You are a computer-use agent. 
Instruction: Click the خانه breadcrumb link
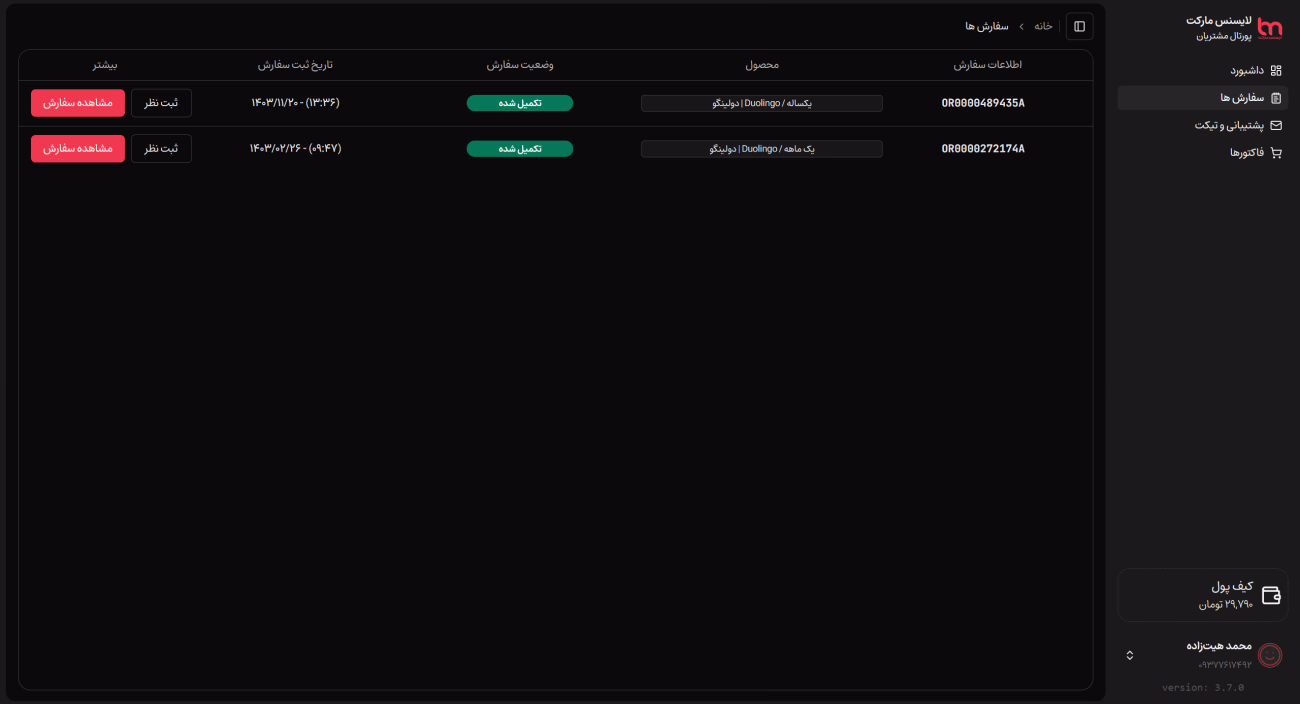[1043, 26]
